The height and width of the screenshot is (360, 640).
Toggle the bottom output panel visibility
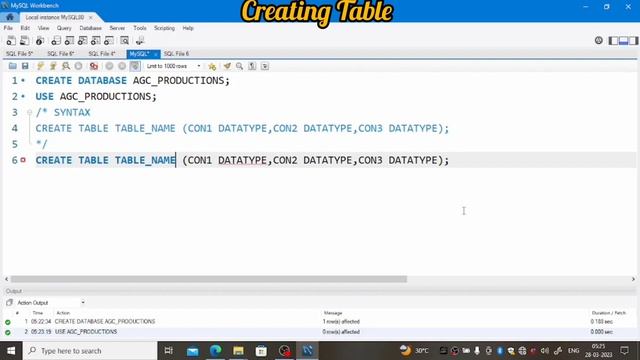tap(623, 40)
